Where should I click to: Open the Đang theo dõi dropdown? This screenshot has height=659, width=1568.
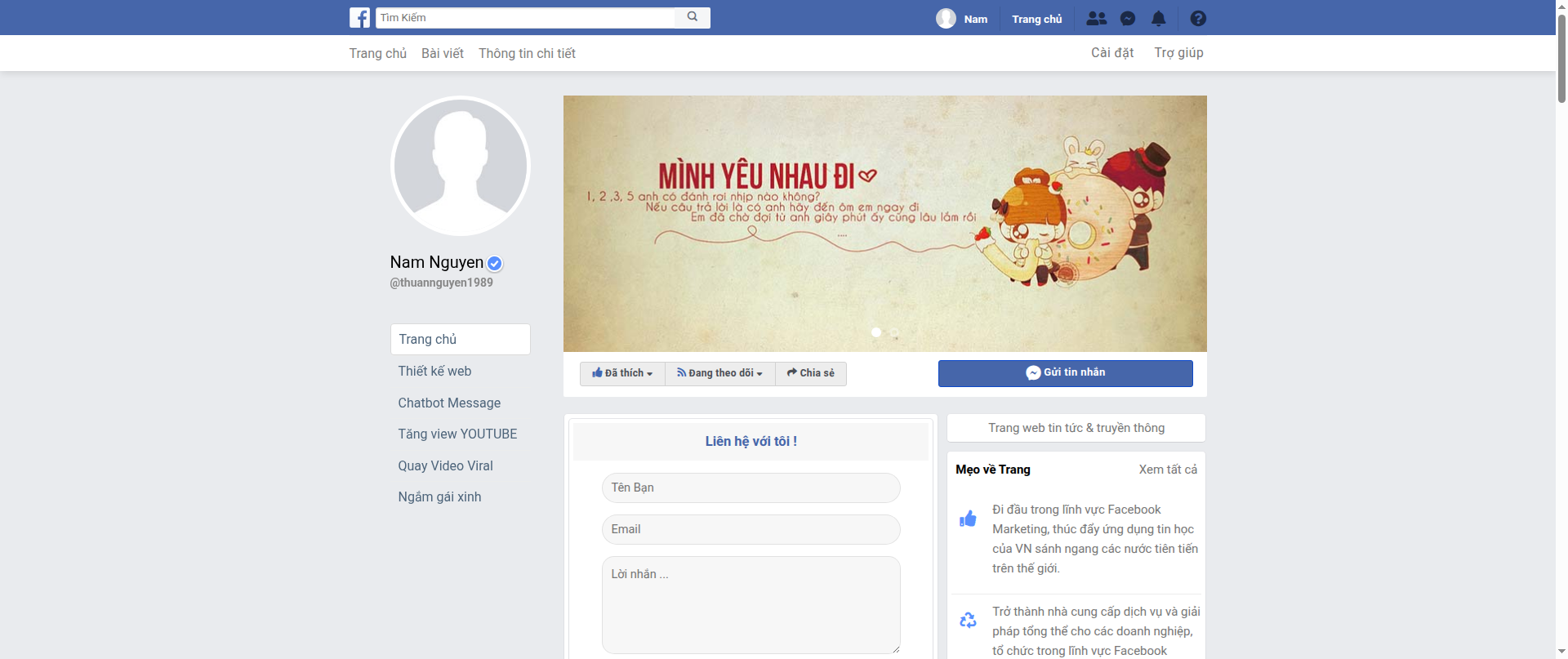click(x=719, y=373)
